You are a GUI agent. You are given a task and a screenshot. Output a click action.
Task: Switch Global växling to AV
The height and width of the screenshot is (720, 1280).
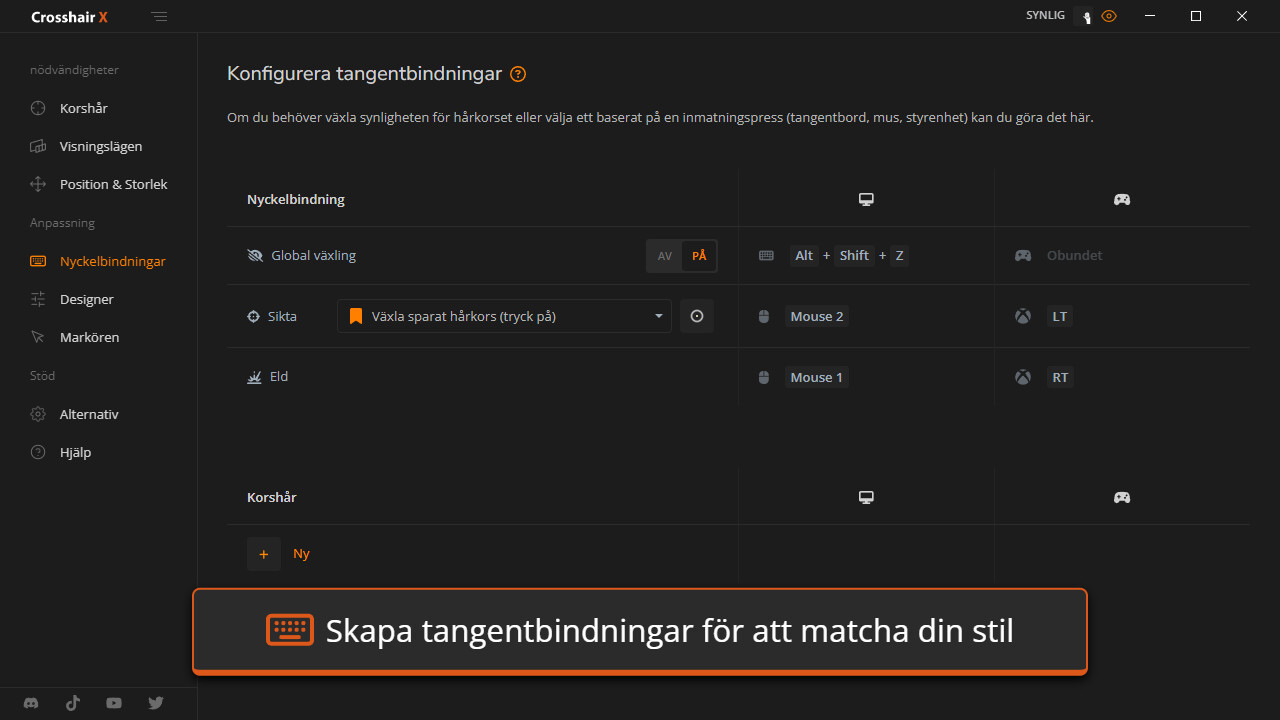click(x=665, y=256)
